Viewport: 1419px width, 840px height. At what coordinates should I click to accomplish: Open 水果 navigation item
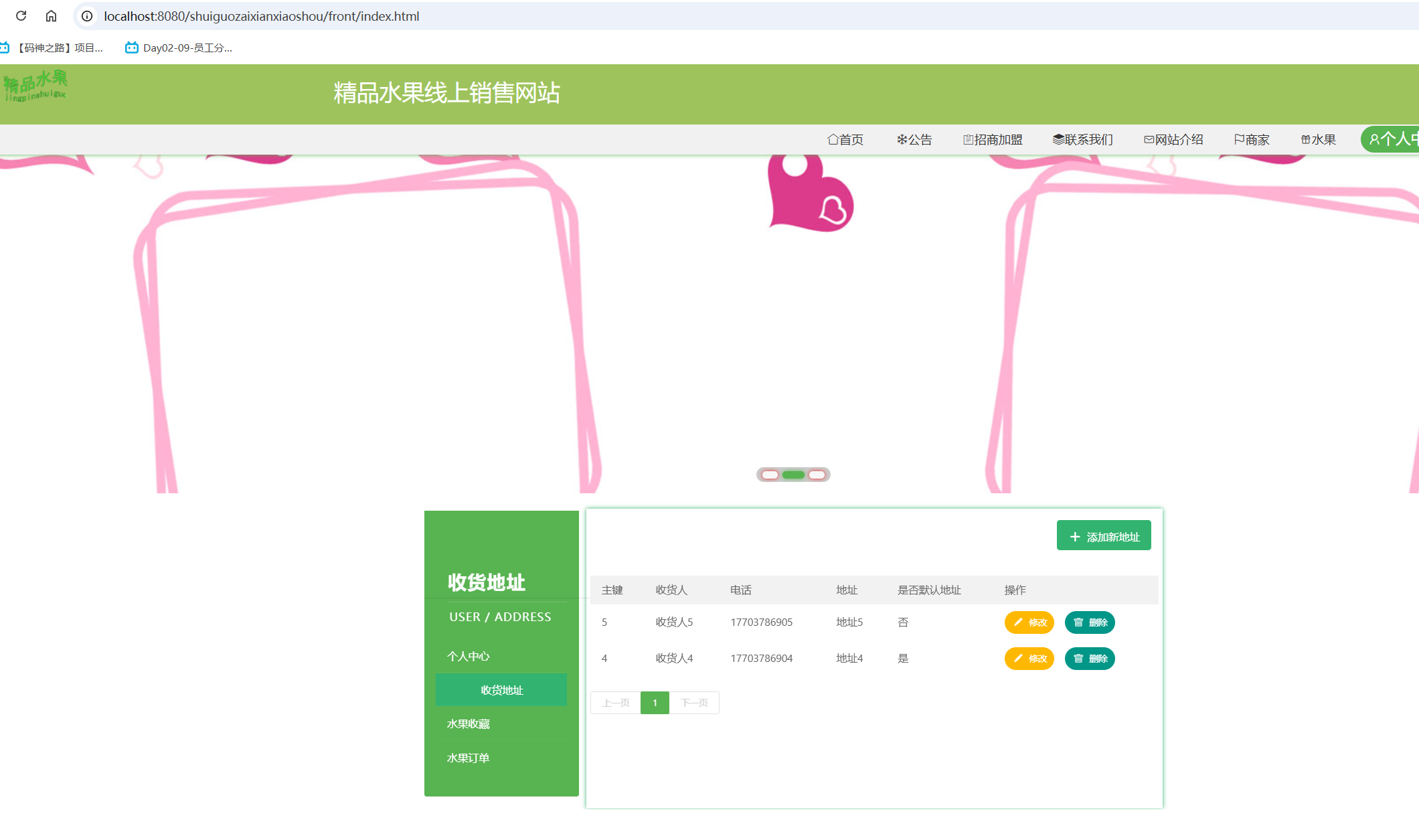(x=1318, y=139)
